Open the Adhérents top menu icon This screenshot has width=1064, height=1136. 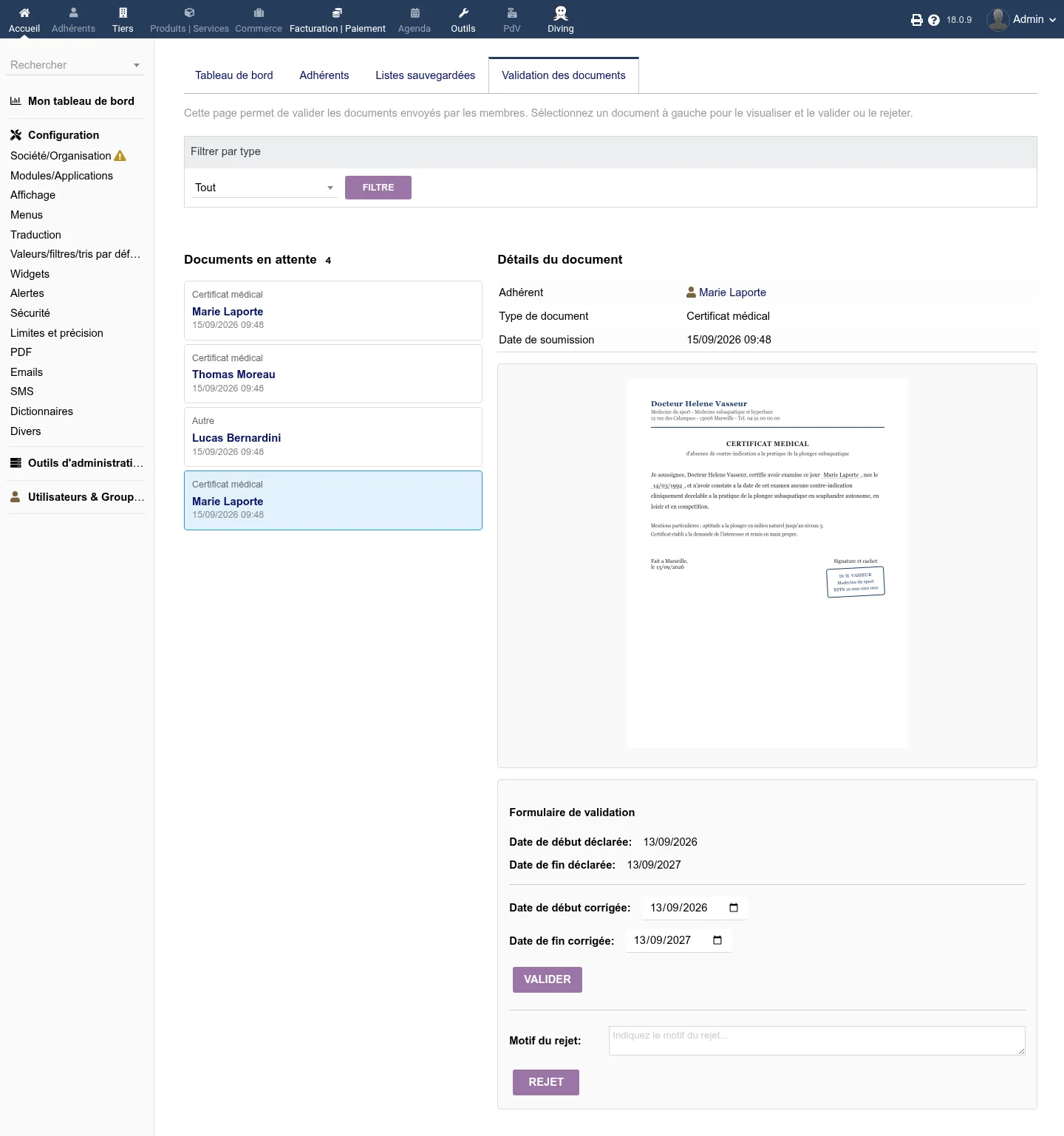coord(73,13)
